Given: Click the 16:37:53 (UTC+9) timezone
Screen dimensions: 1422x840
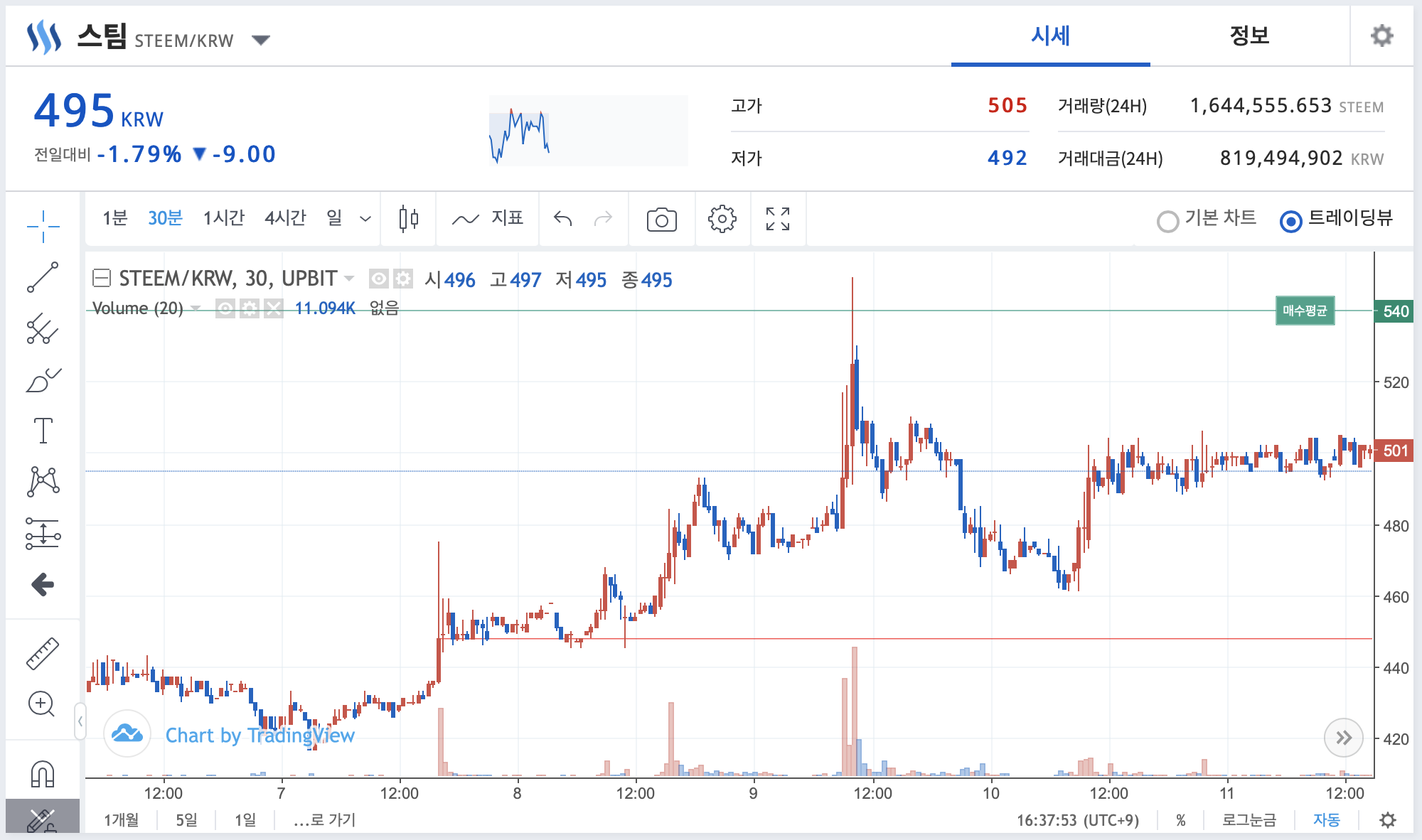Looking at the screenshot, I should pos(1078,820).
